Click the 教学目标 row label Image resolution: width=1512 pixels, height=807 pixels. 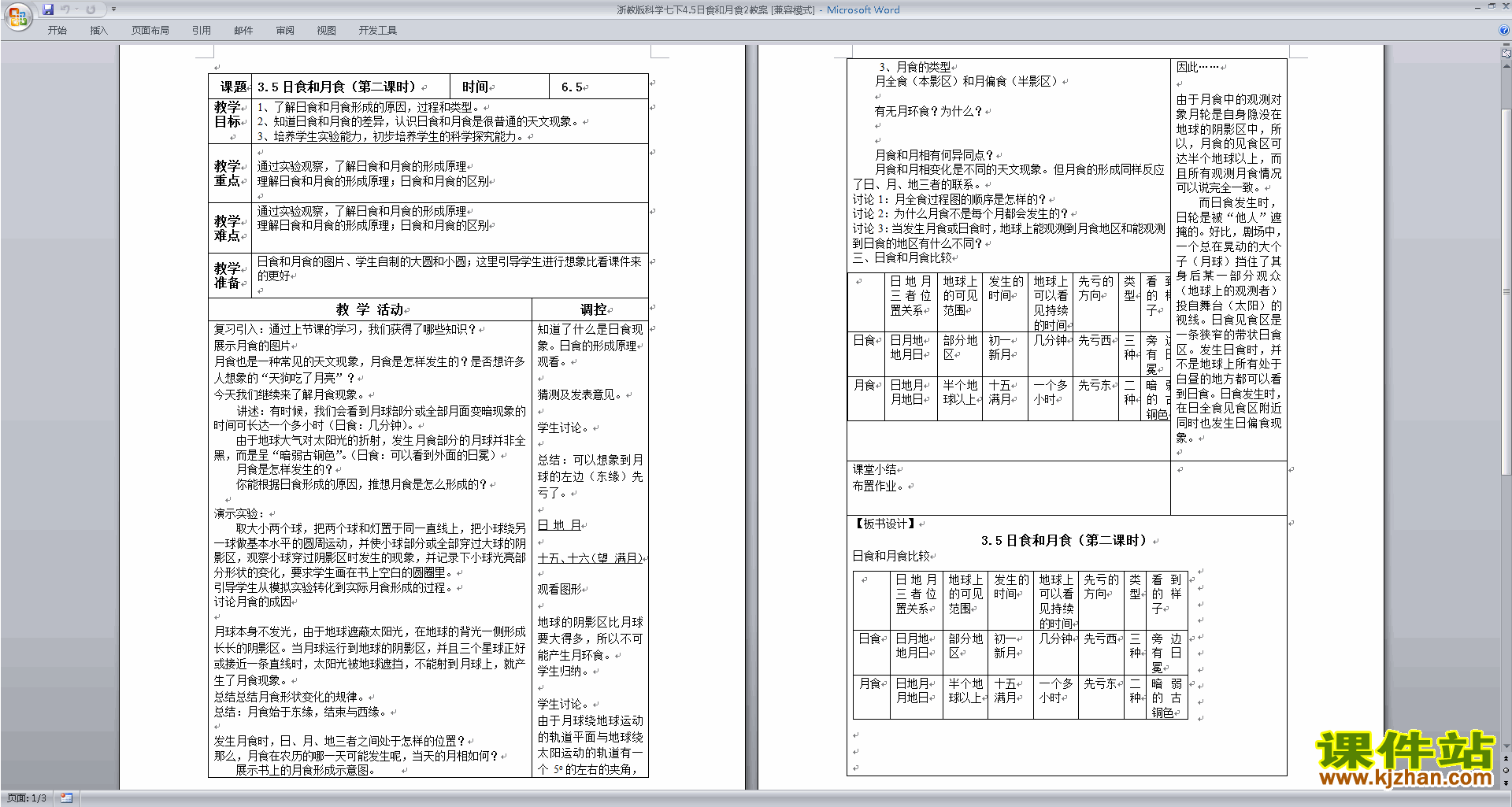pyautogui.click(x=228, y=114)
